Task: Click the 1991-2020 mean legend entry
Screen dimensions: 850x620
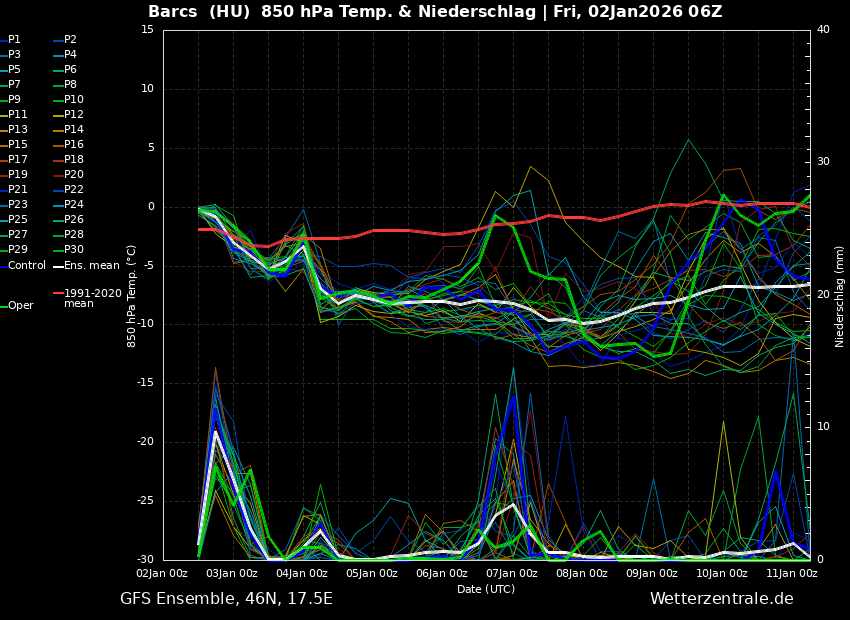Action: coord(92,298)
